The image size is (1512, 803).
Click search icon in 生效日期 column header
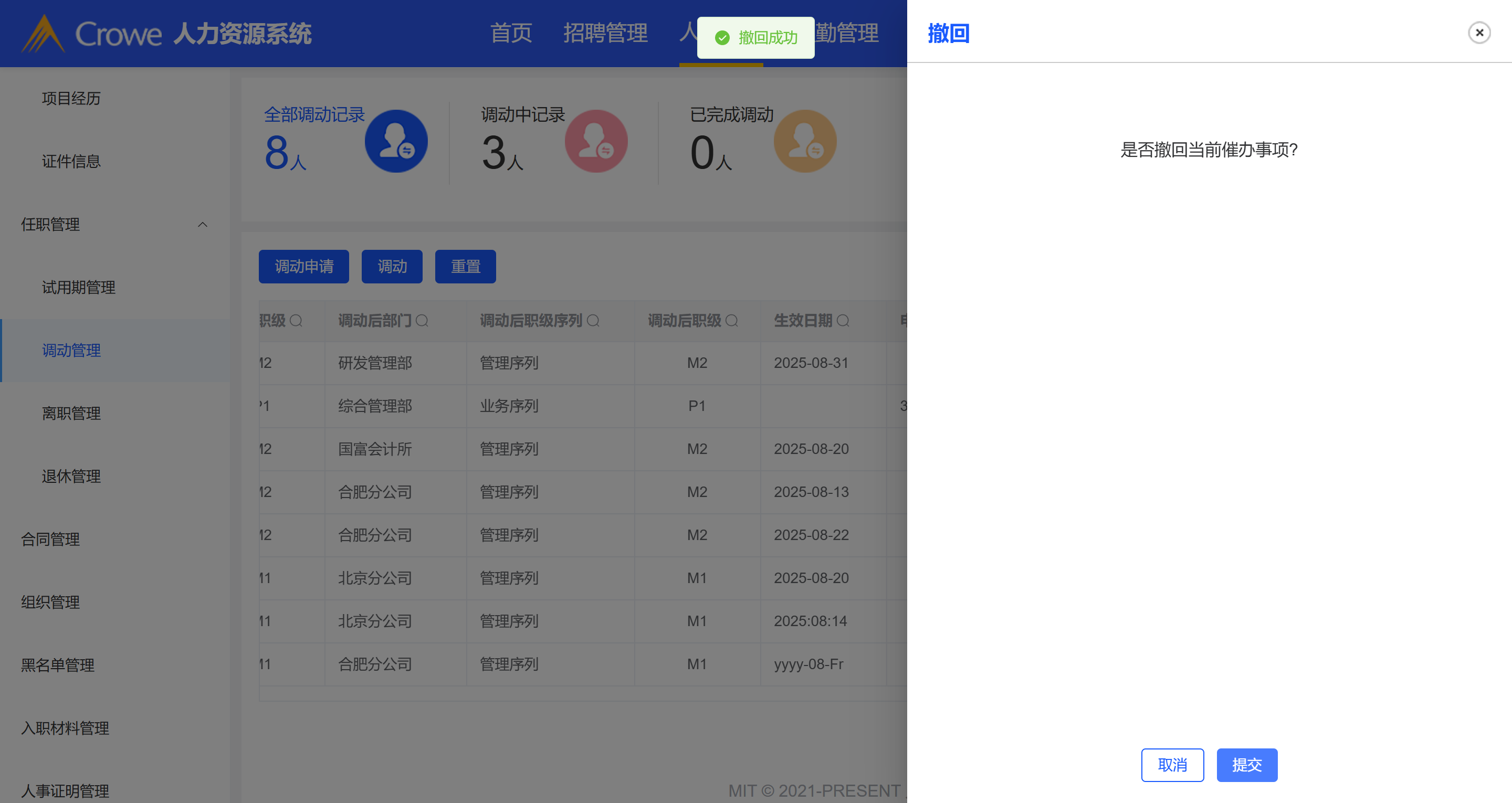pos(843,321)
